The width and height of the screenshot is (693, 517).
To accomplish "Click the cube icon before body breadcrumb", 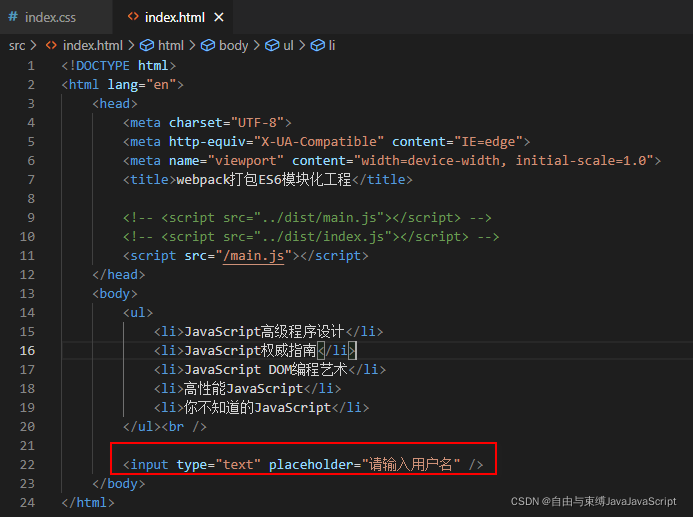I will tap(208, 46).
